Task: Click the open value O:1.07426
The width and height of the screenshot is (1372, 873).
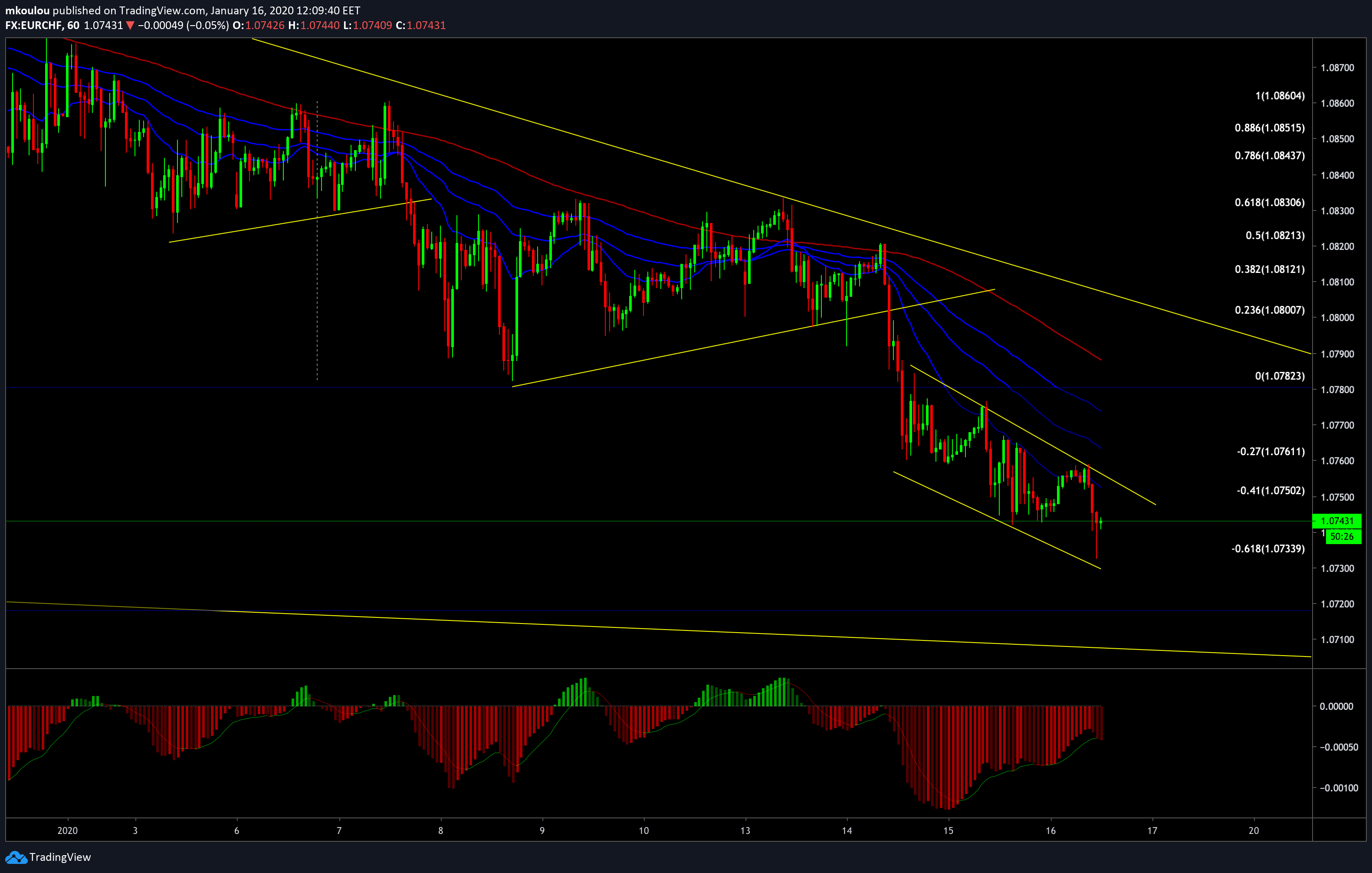Action: pyautogui.click(x=258, y=26)
